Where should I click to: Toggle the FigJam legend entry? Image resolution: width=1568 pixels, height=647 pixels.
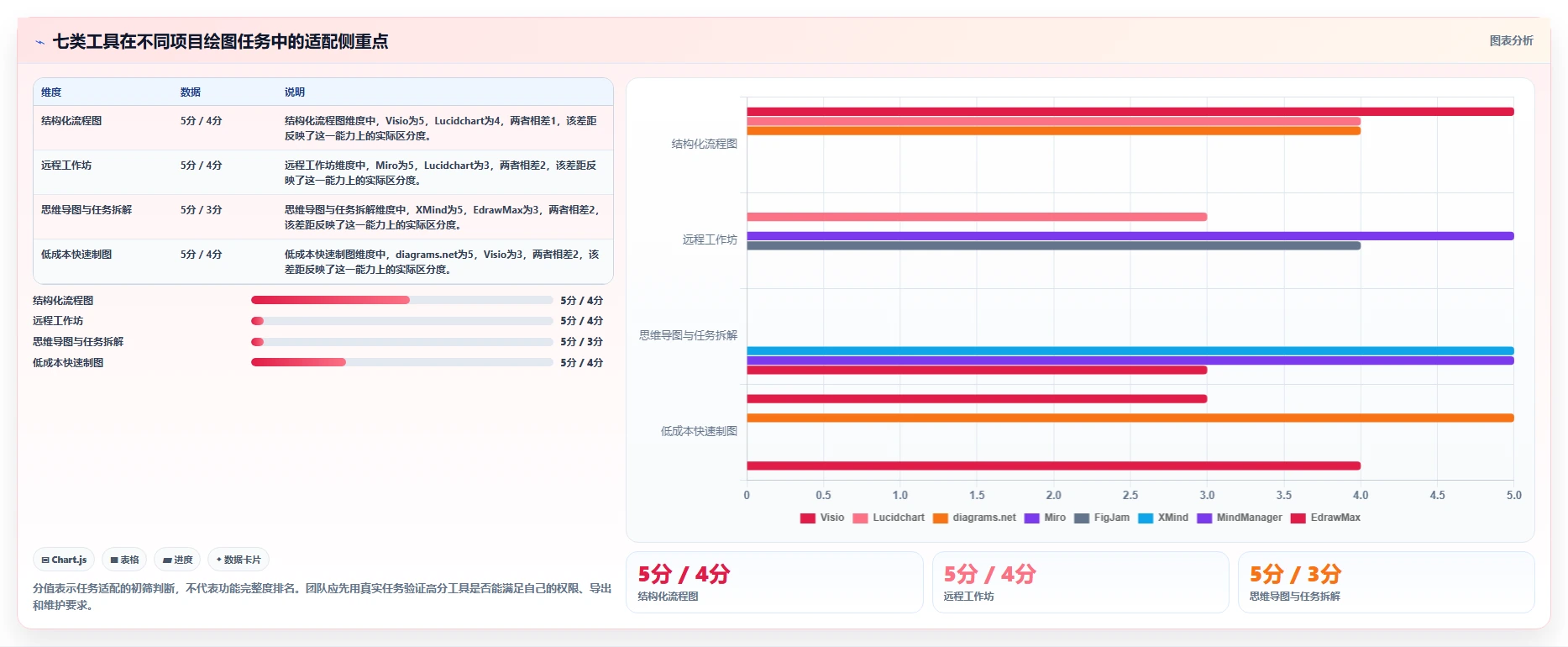pos(1102,518)
